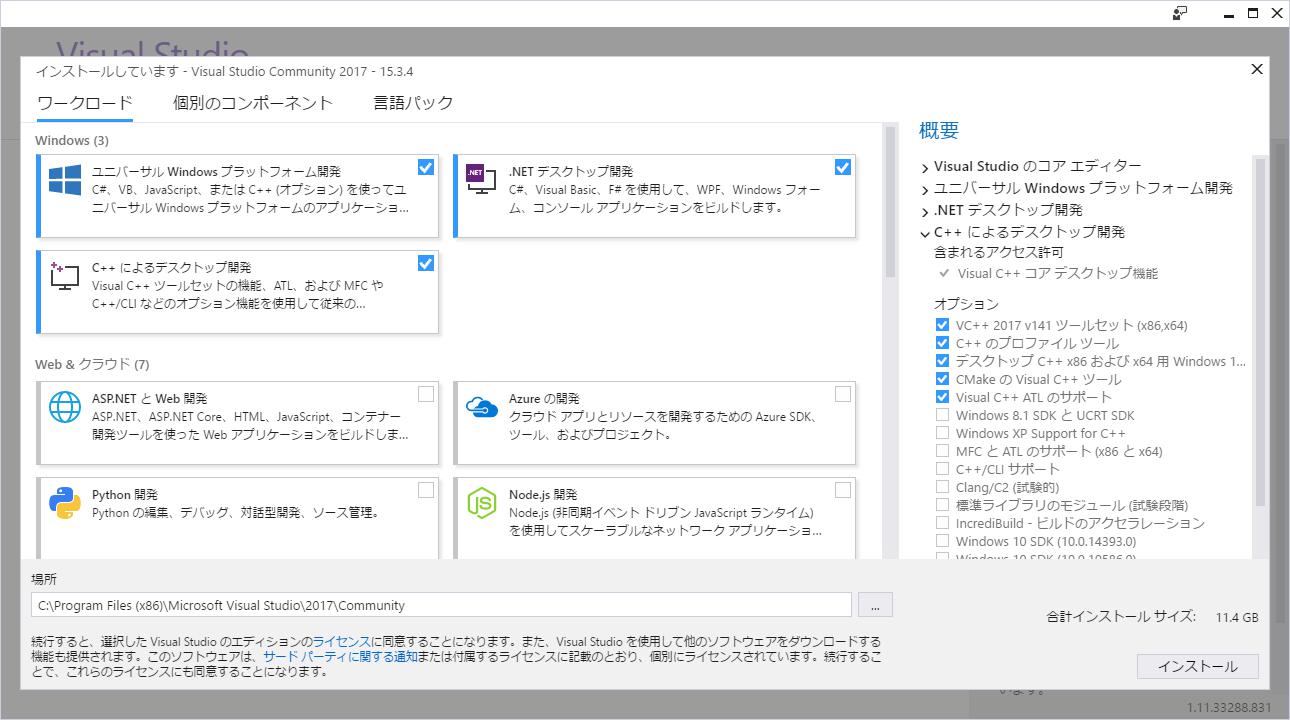Click the オプション label in summary
Image resolution: width=1290 pixels, height=720 pixels.
966,303
